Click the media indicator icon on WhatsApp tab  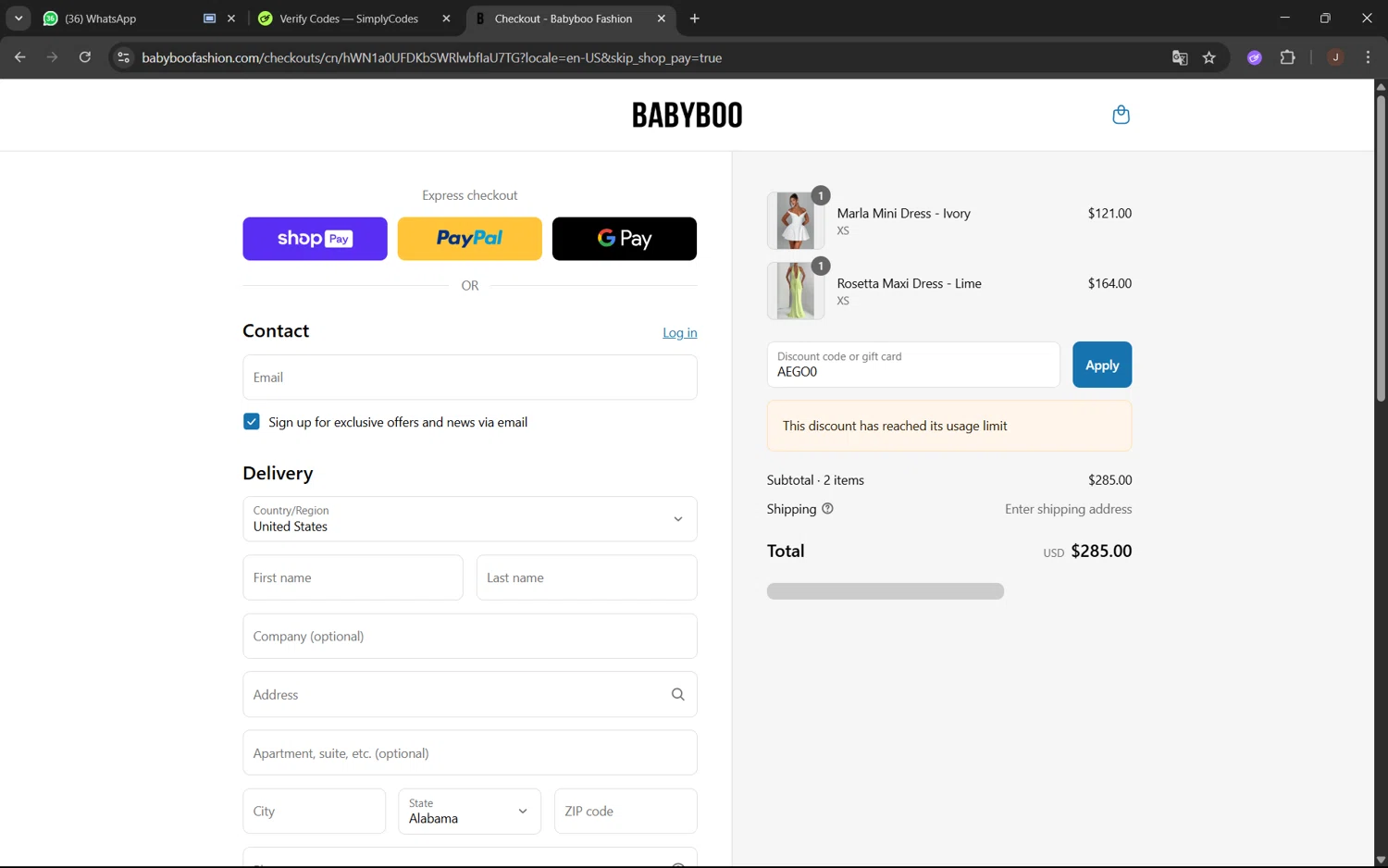[210, 19]
